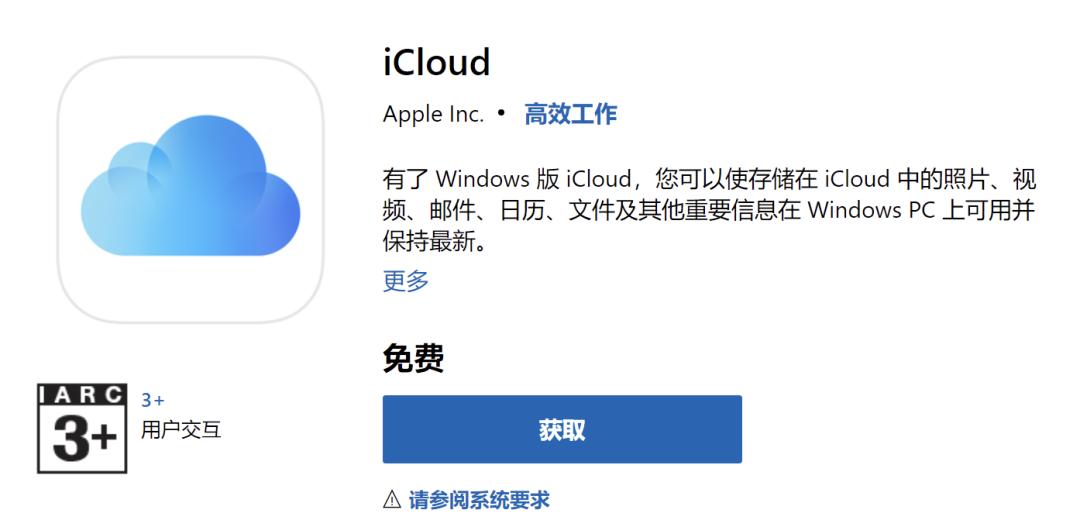Open the 请参阅系统要求 link

pyautogui.click(x=479, y=500)
